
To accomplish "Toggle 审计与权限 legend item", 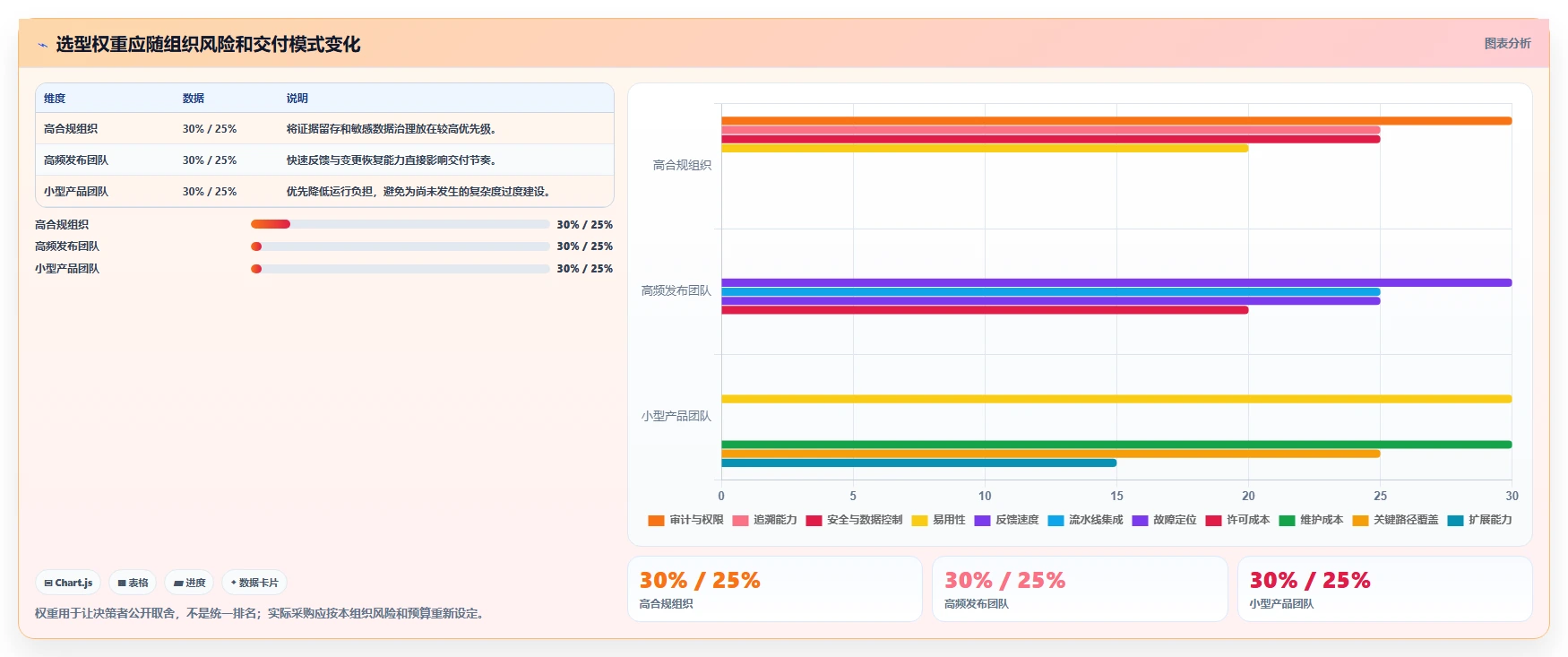I will click(x=685, y=520).
